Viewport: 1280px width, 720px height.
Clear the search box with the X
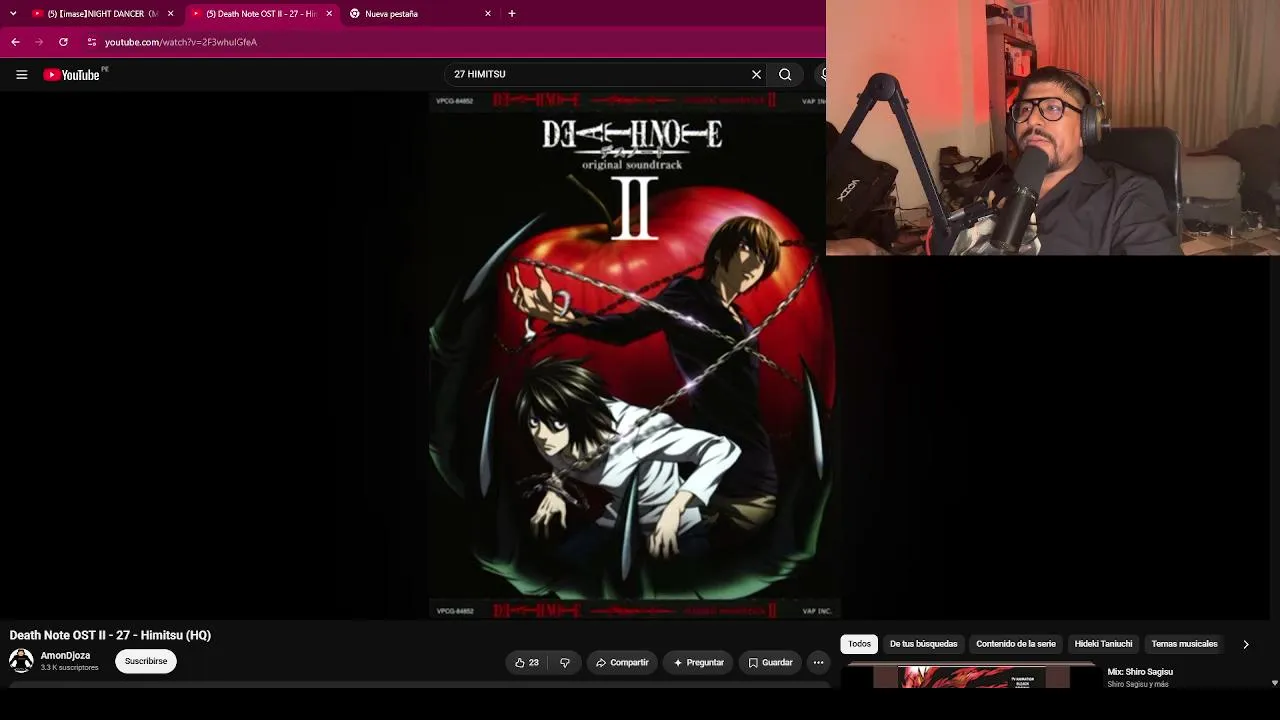pos(756,74)
